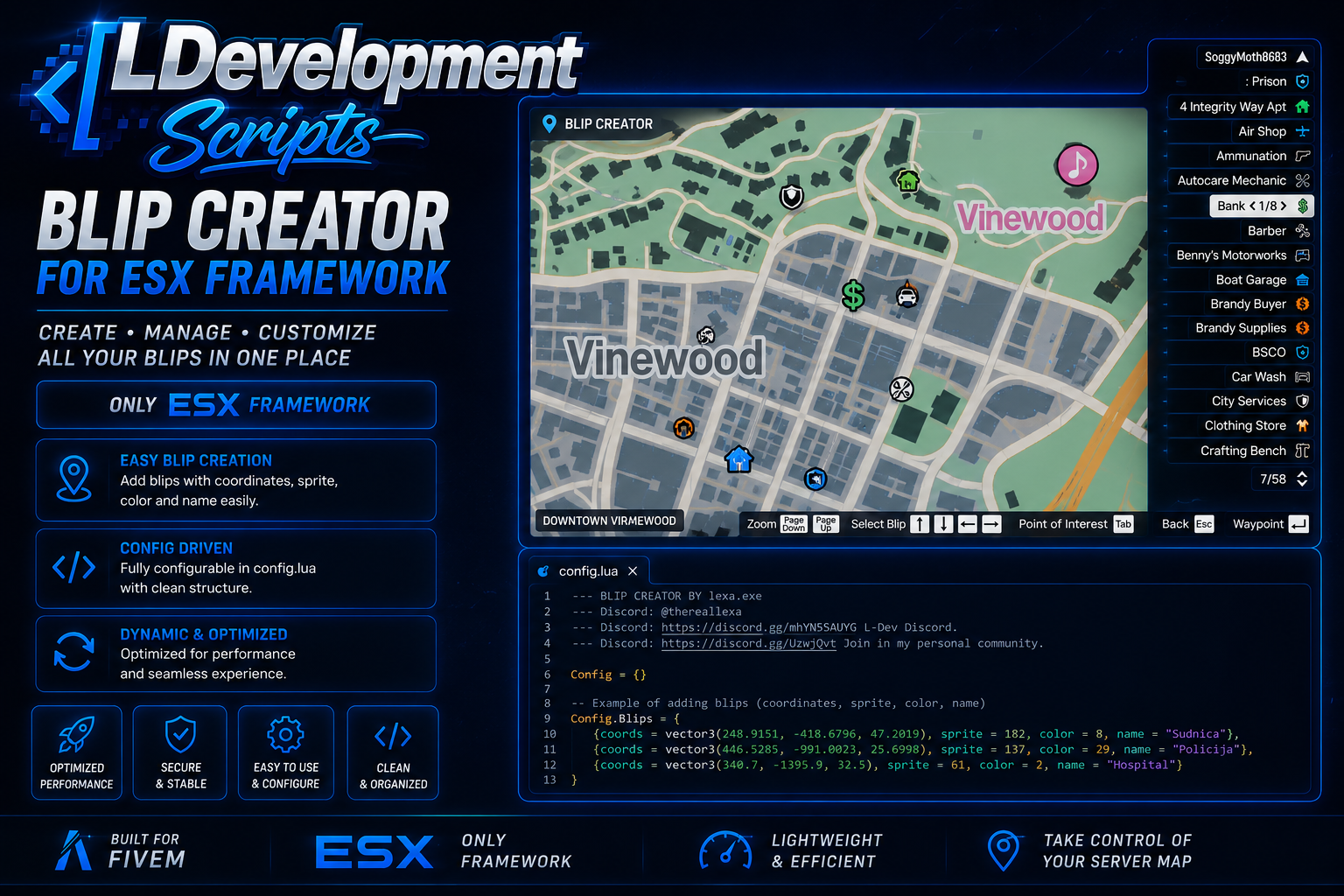The image size is (1344, 896).
Task: Click the green house icon beside 4 Integrity Way Apt
Action: point(1302,107)
